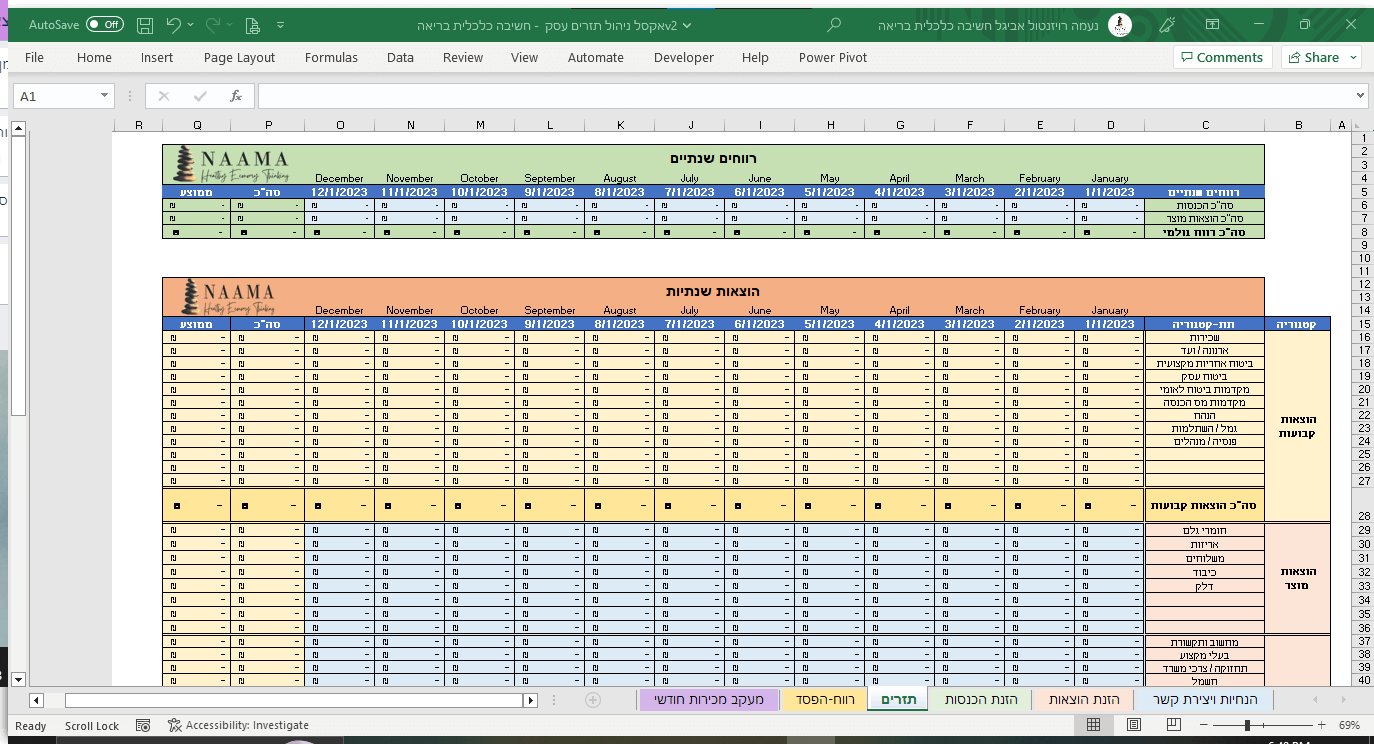Open the Customize Quick Access Toolbar dropdown

(279, 25)
